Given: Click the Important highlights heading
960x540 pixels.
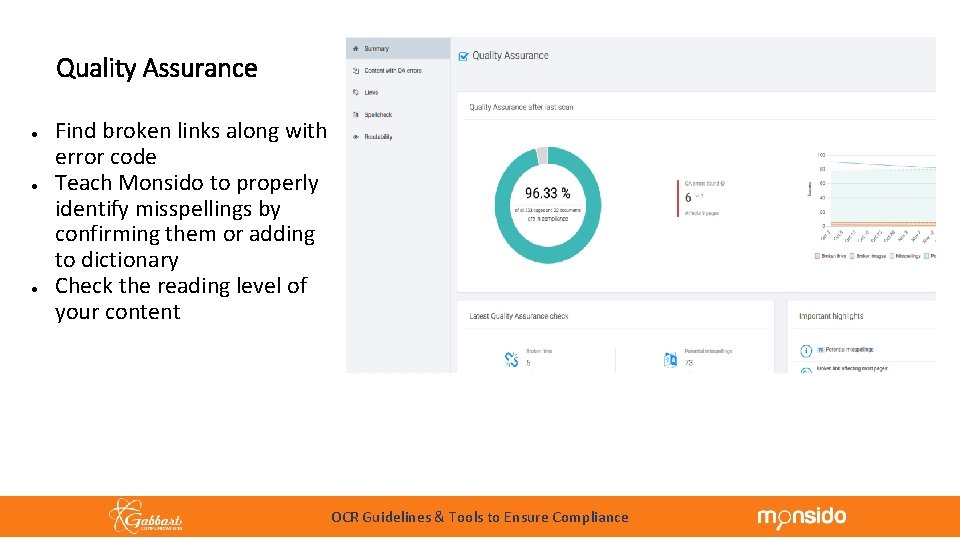Looking at the screenshot, I should tap(831, 316).
